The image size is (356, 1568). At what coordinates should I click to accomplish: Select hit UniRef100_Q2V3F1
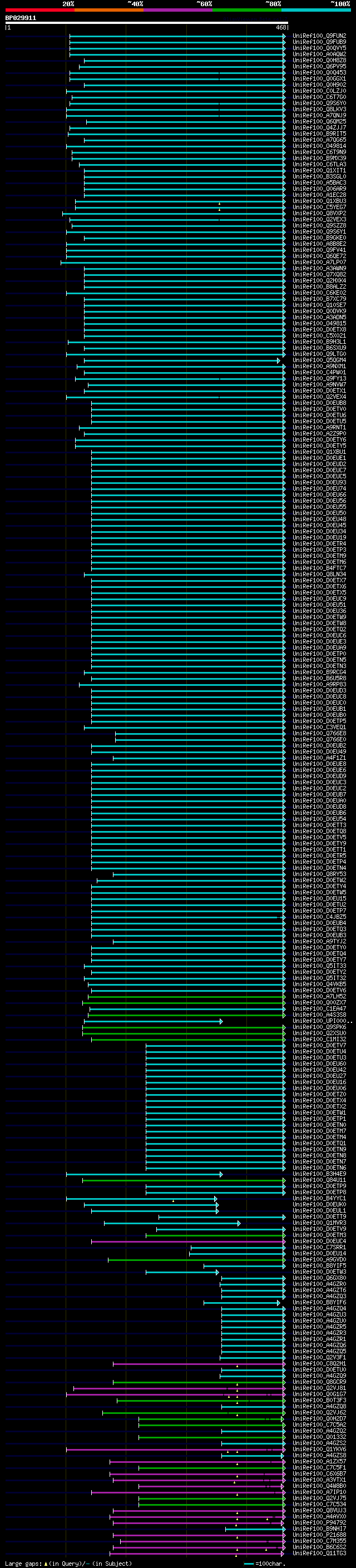click(319, 1357)
